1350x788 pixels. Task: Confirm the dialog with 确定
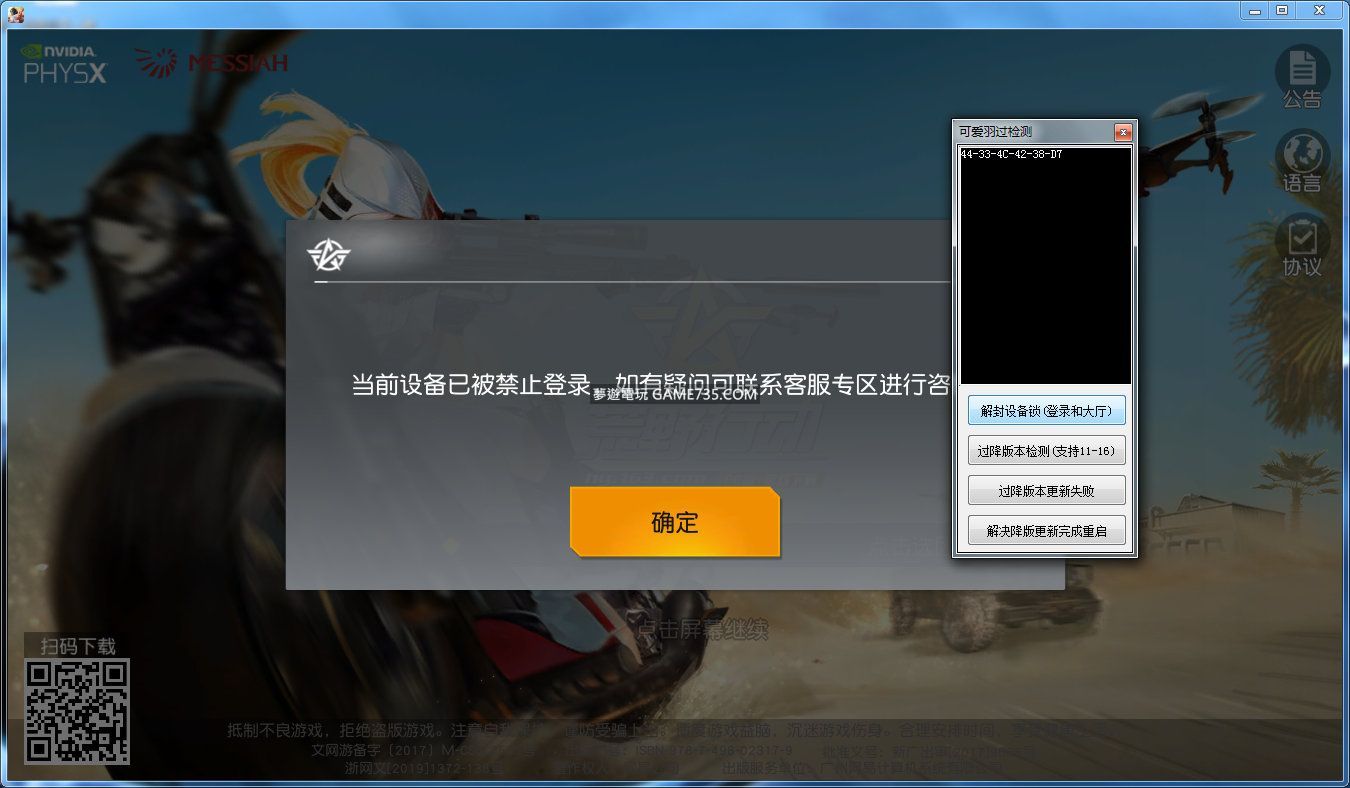(675, 522)
